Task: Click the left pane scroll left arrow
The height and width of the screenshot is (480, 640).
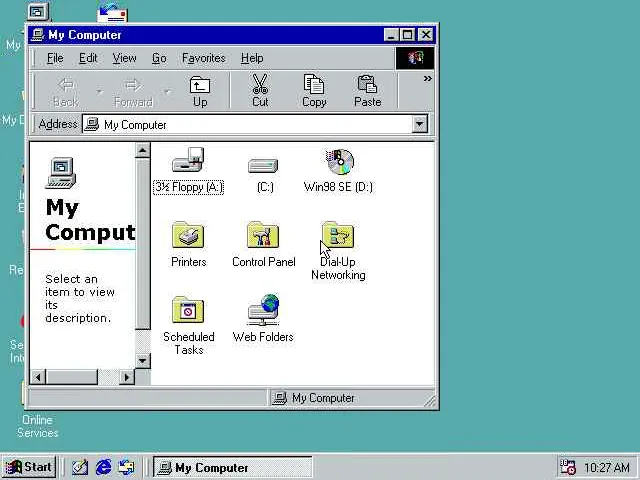Action: point(38,377)
